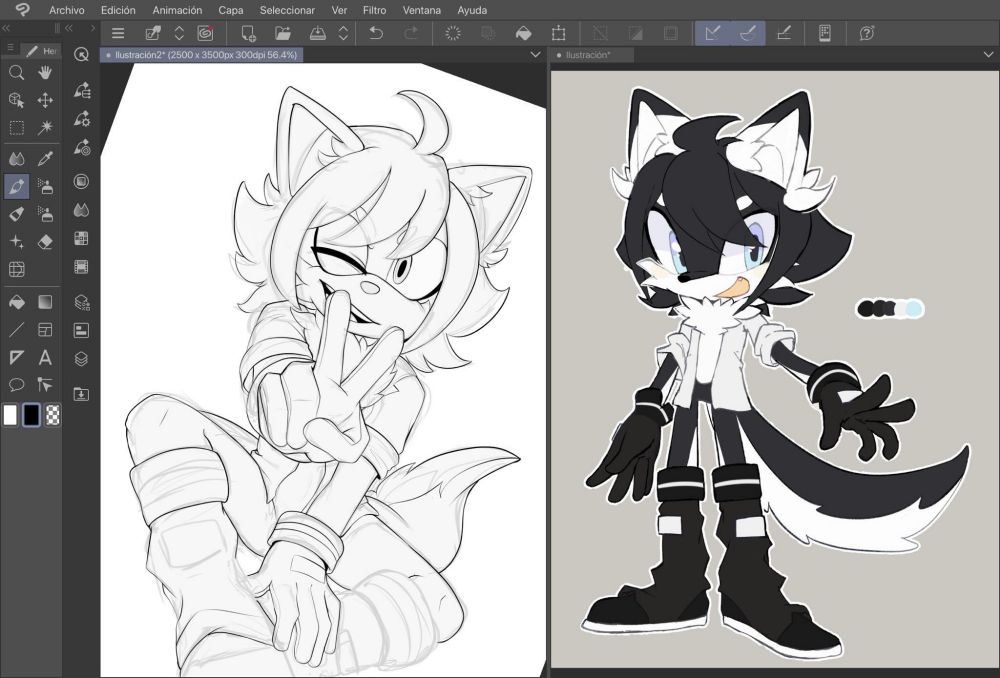The height and width of the screenshot is (678, 1000).
Task: Select the white main color swatch
Action: (10, 415)
